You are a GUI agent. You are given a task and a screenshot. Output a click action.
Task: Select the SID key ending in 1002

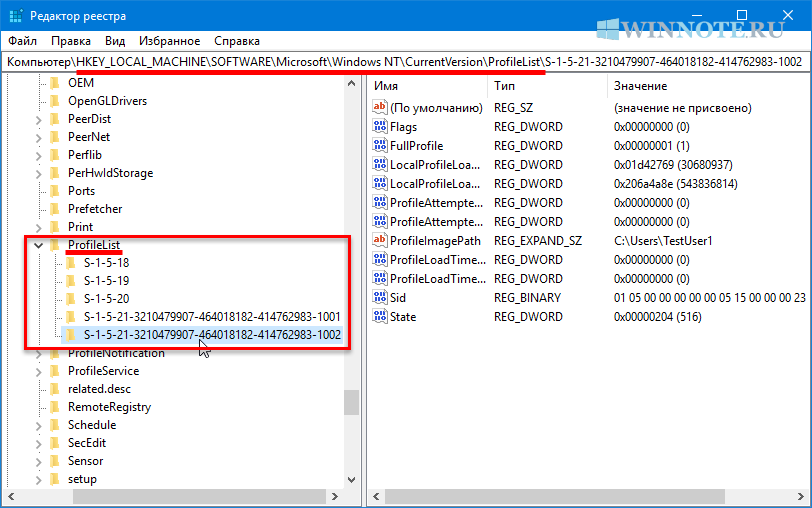click(212, 335)
